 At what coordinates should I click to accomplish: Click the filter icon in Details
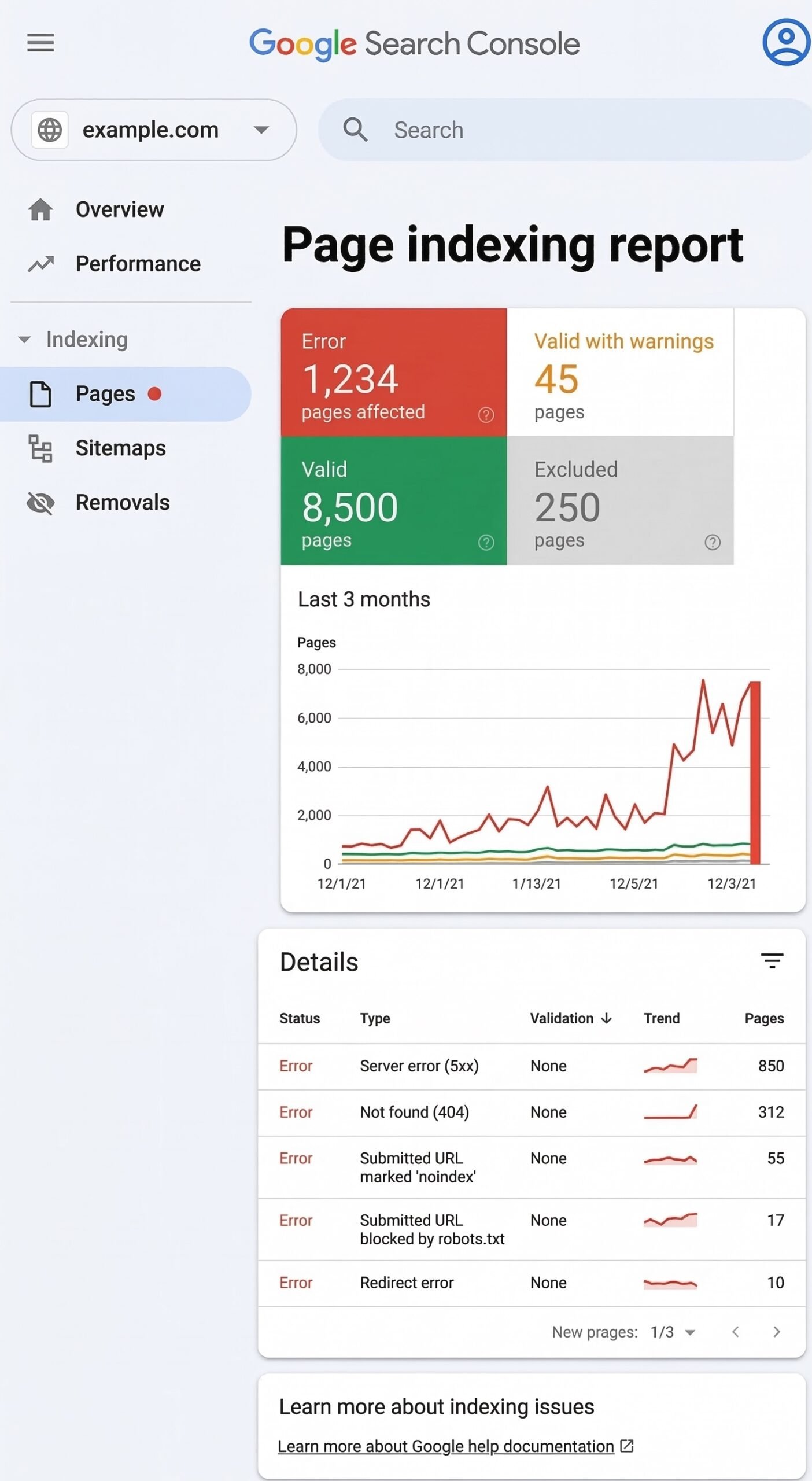(772, 961)
